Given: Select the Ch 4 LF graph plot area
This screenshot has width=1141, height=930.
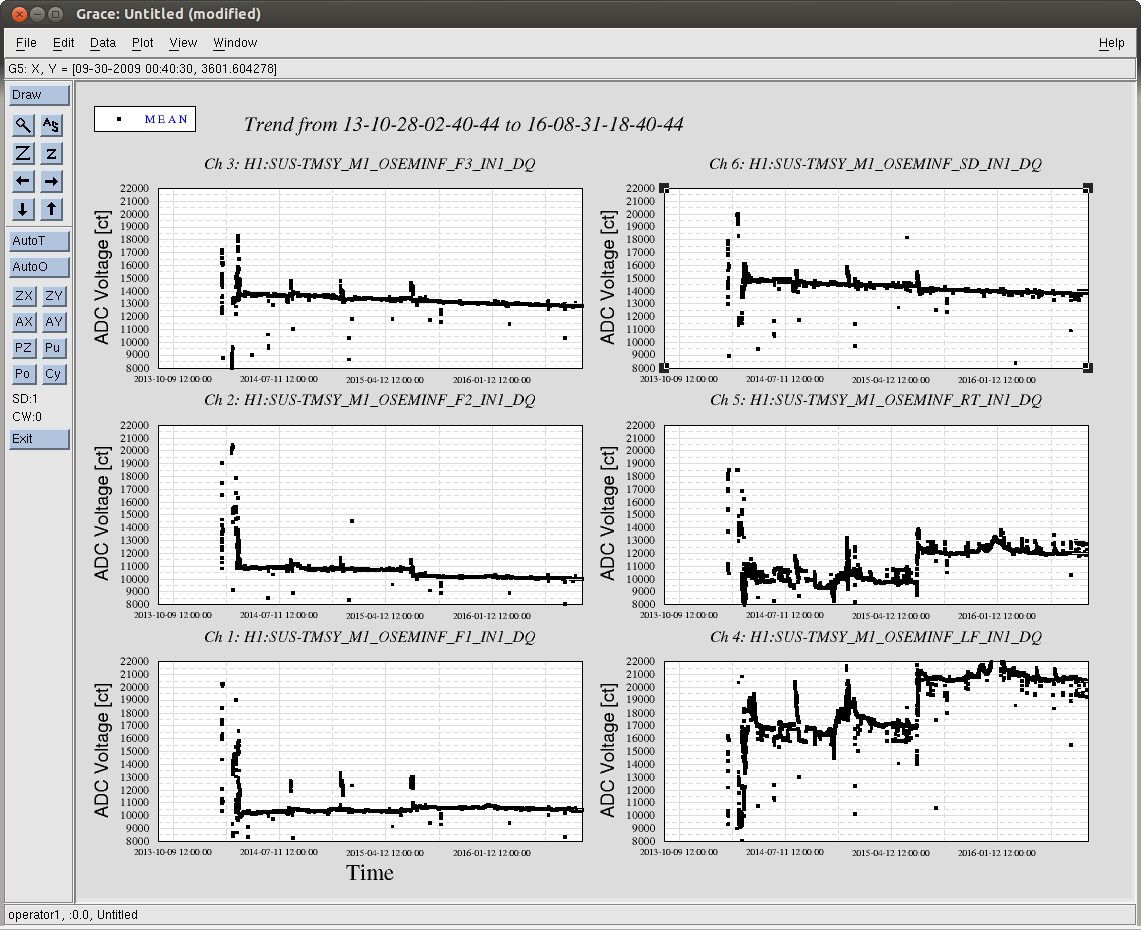Looking at the screenshot, I should (x=876, y=750).
